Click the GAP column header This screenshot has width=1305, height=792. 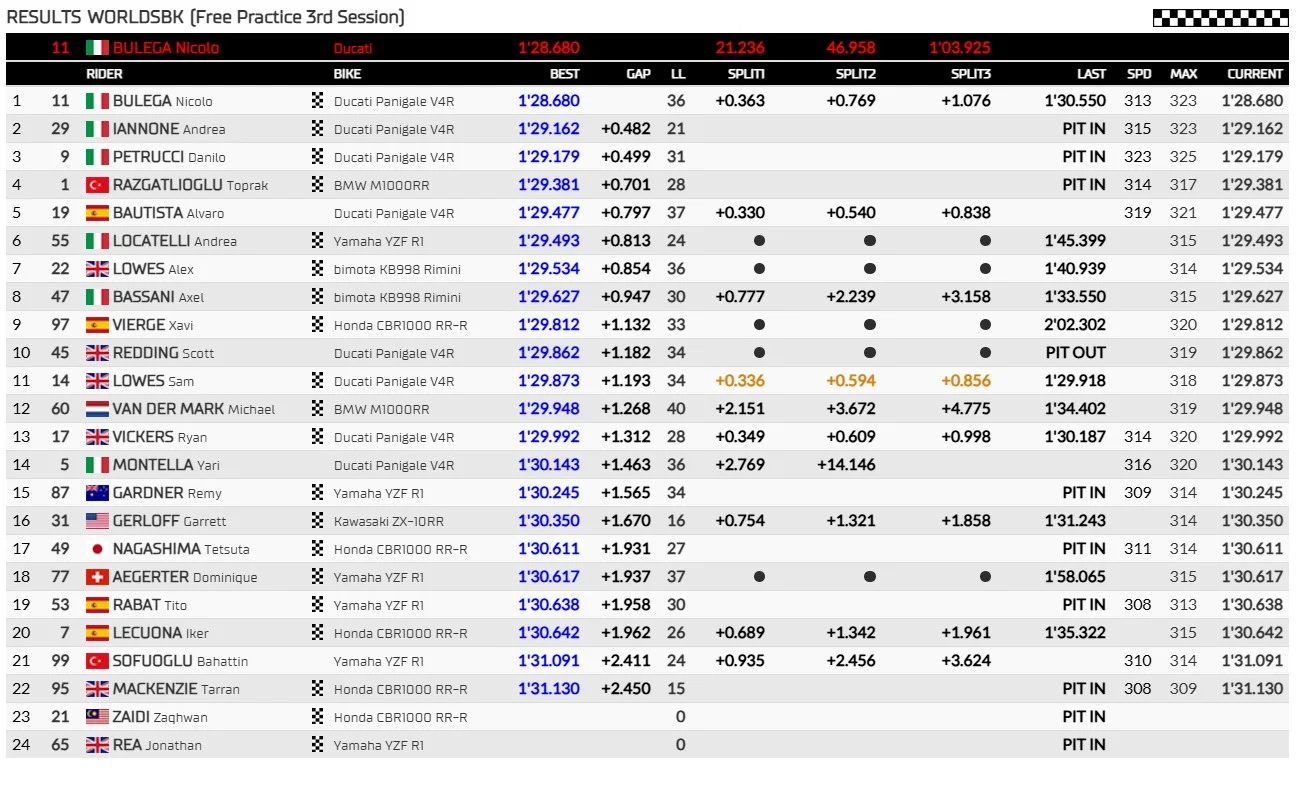[638, 74]
